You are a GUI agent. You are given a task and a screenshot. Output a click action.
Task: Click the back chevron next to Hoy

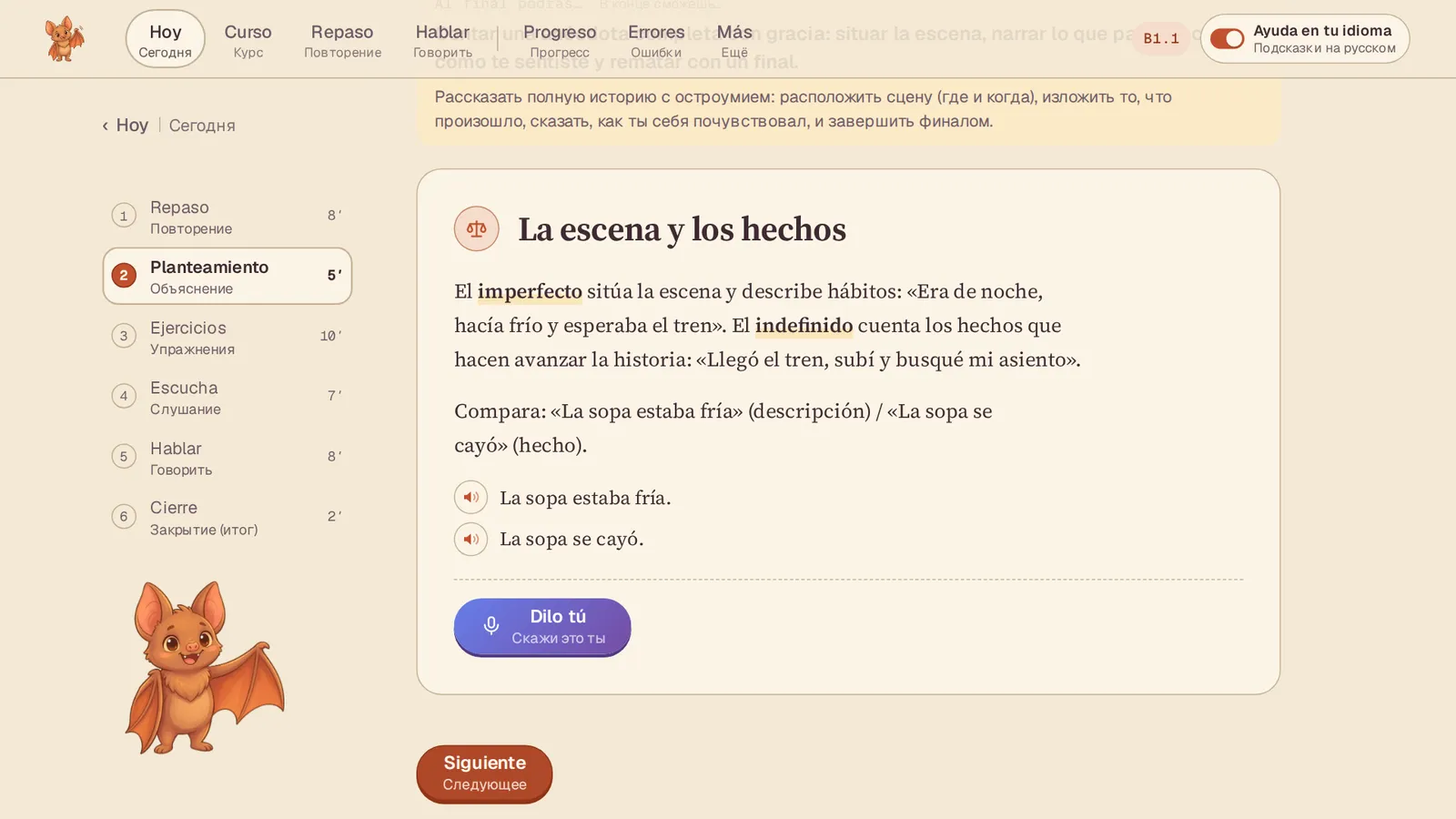coord(105,126)
